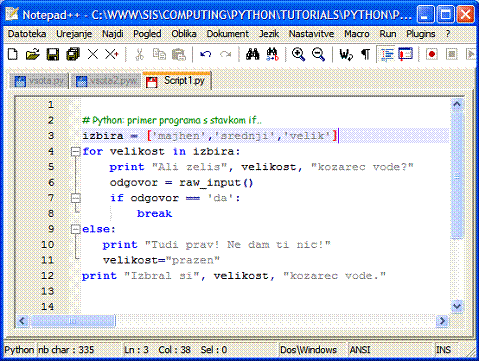This screenshot has width=480, height=362.
Task: Save all files with stacked floppies icon
Action: click(73, 54)
